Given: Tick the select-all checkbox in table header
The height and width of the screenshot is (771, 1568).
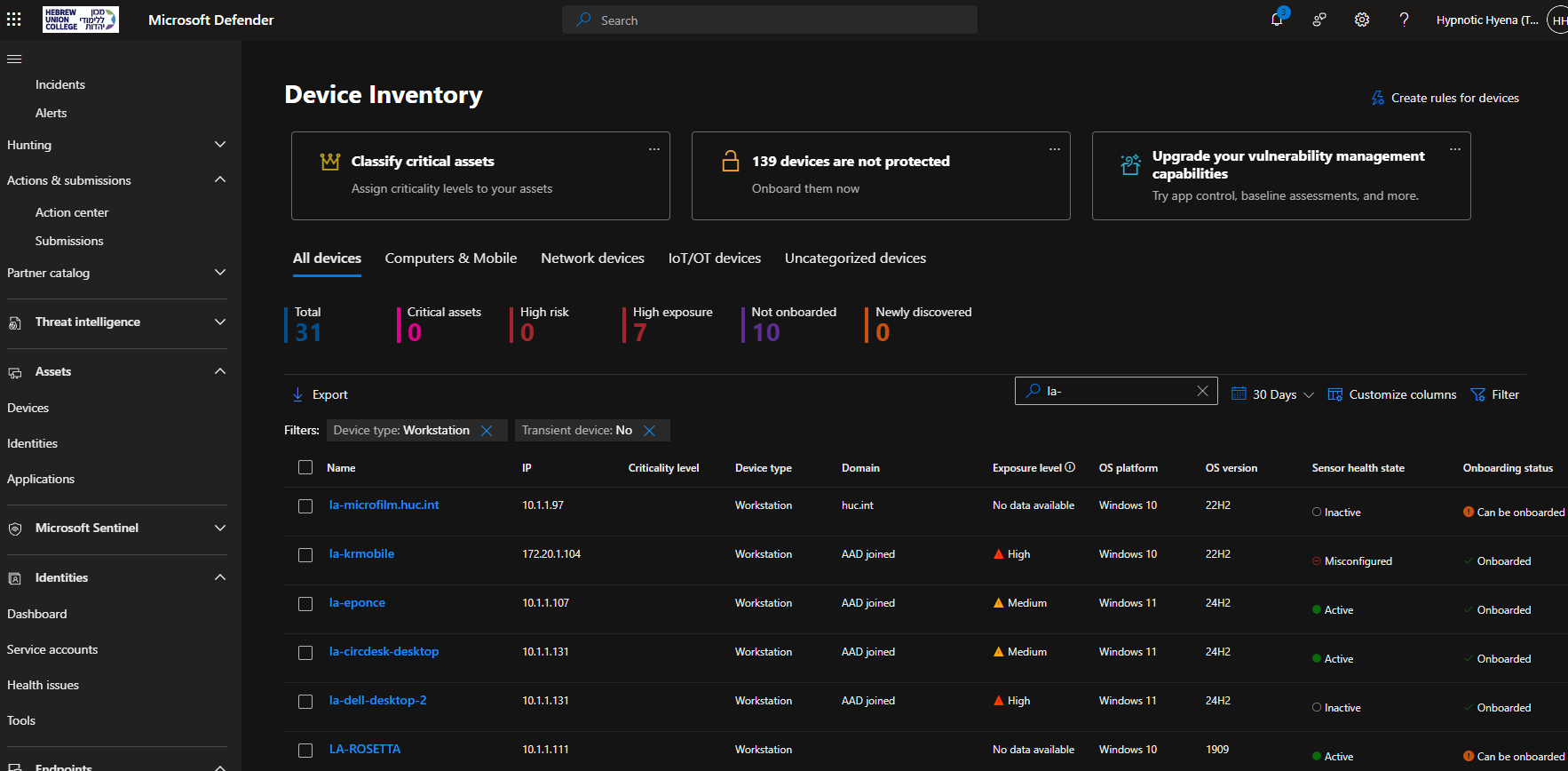Looking at the screenshot, I should pos(305,467).
